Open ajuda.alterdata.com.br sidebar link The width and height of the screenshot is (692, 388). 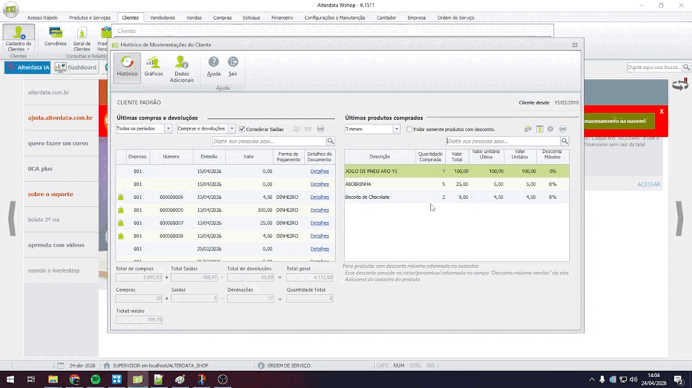point(60,118)
